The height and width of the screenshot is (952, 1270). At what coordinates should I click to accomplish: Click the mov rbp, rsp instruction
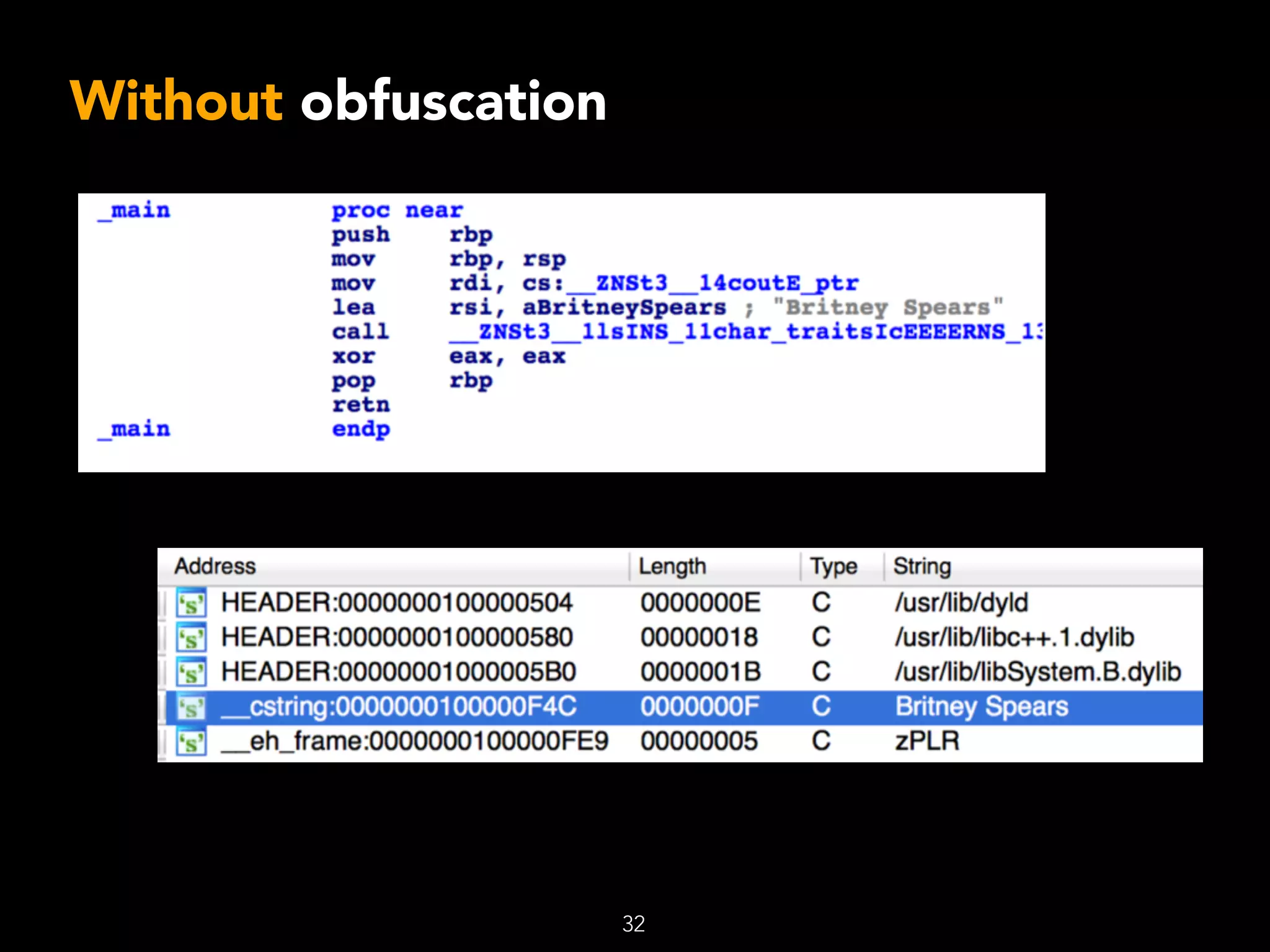tap(449, 260)
